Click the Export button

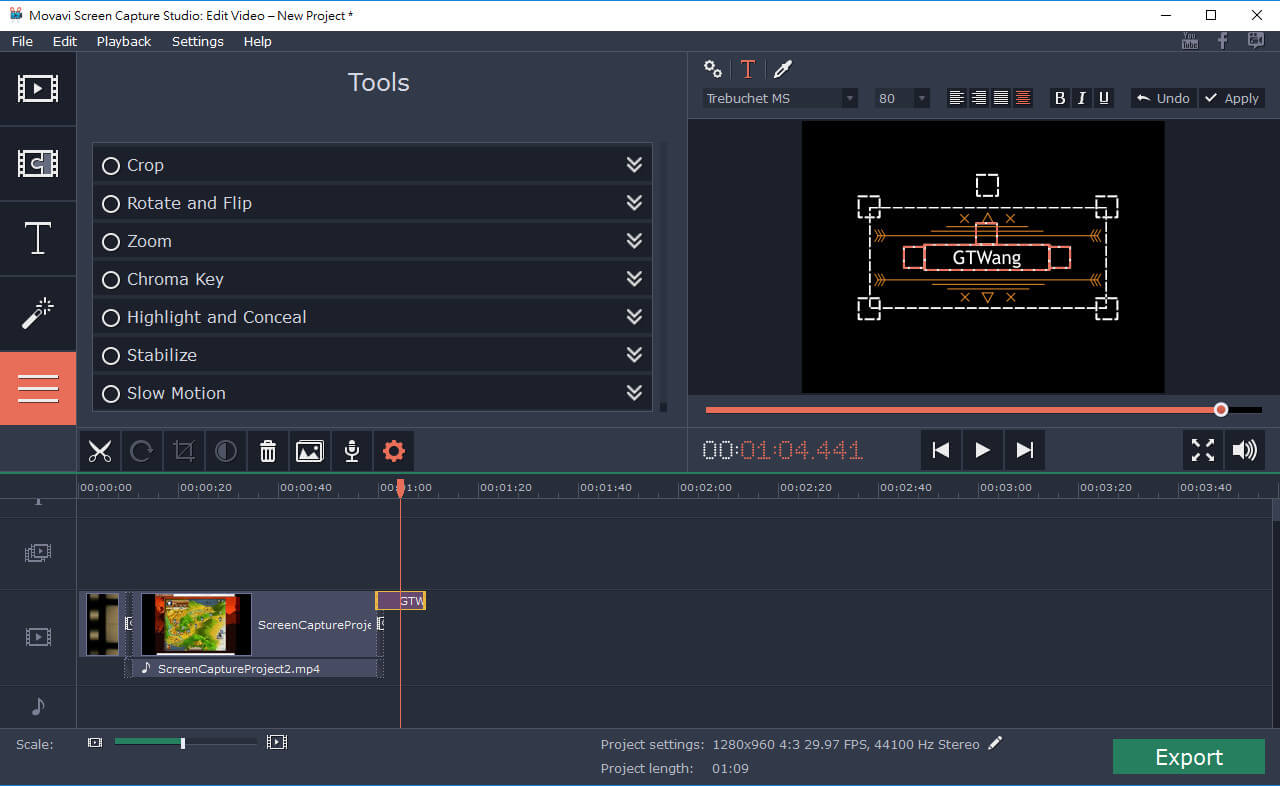pos(1188,757)
